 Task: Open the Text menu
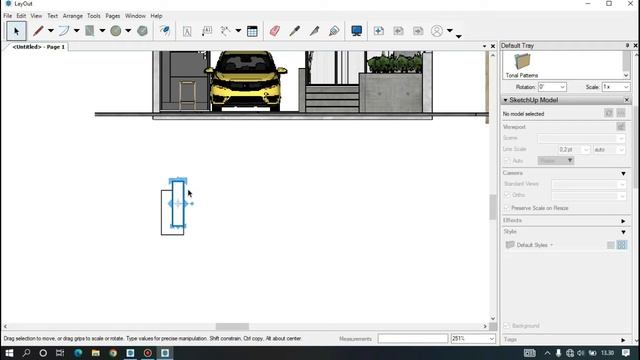coord(53,16)
